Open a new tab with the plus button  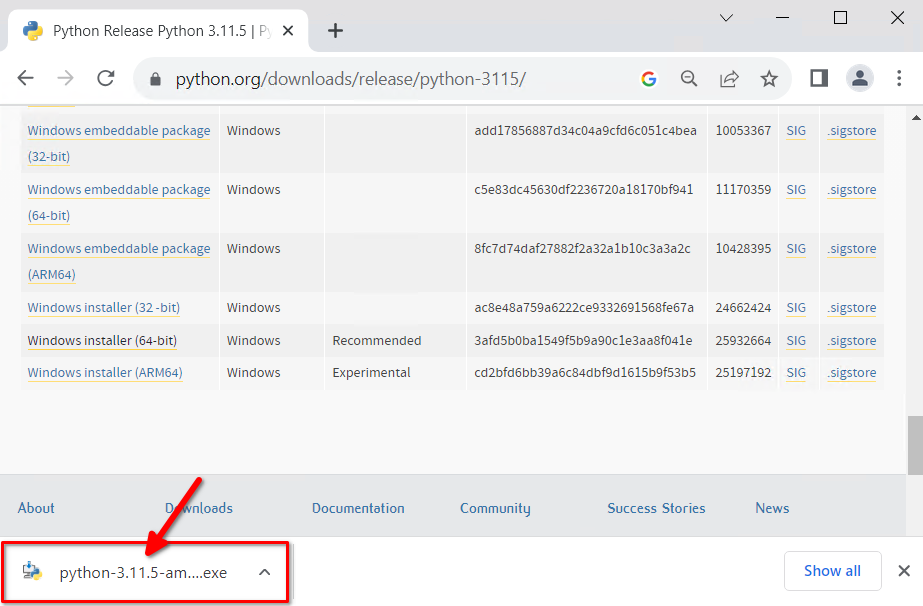point(335,31)
